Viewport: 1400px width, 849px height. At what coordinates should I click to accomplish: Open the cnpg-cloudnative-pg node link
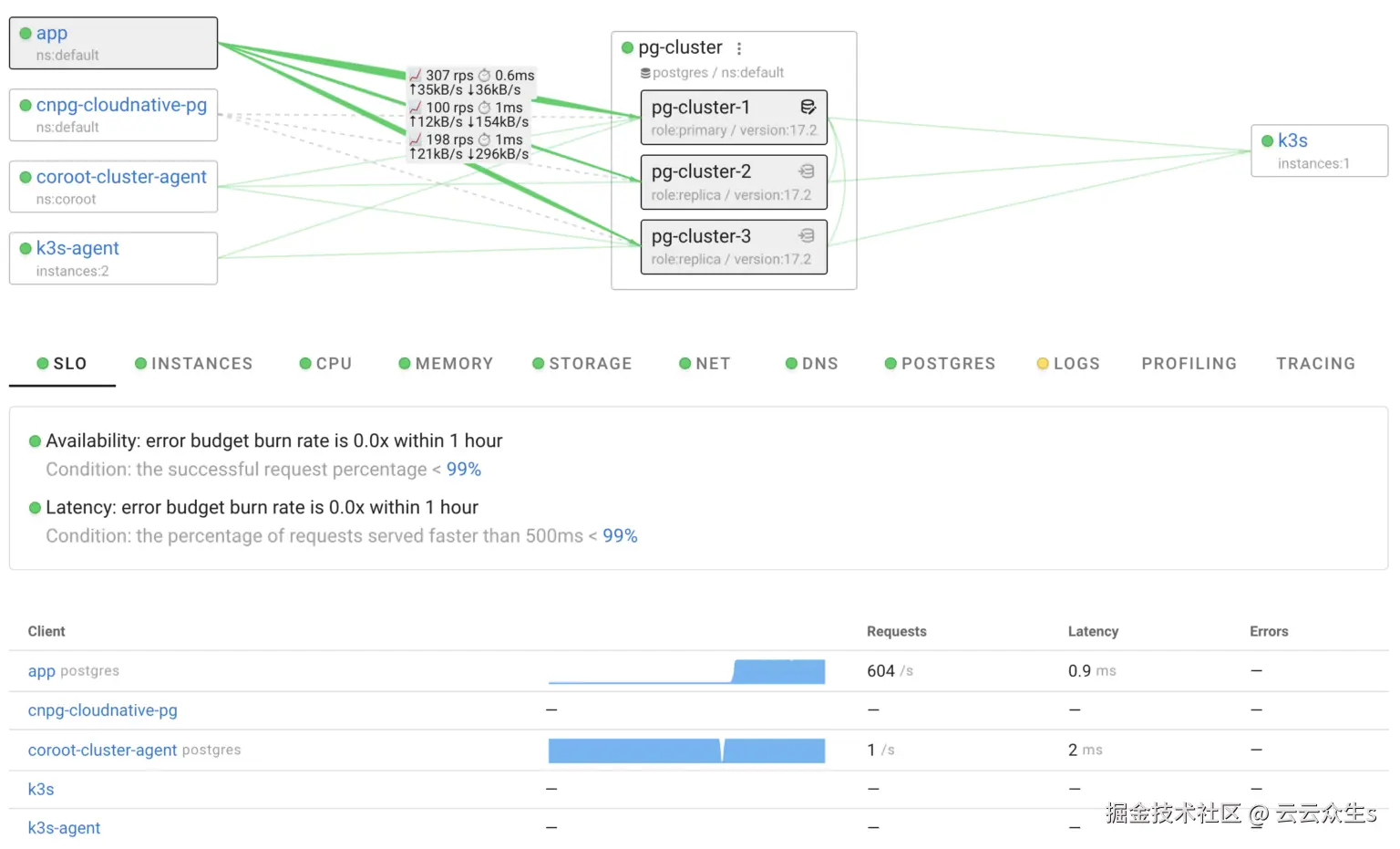121,106
